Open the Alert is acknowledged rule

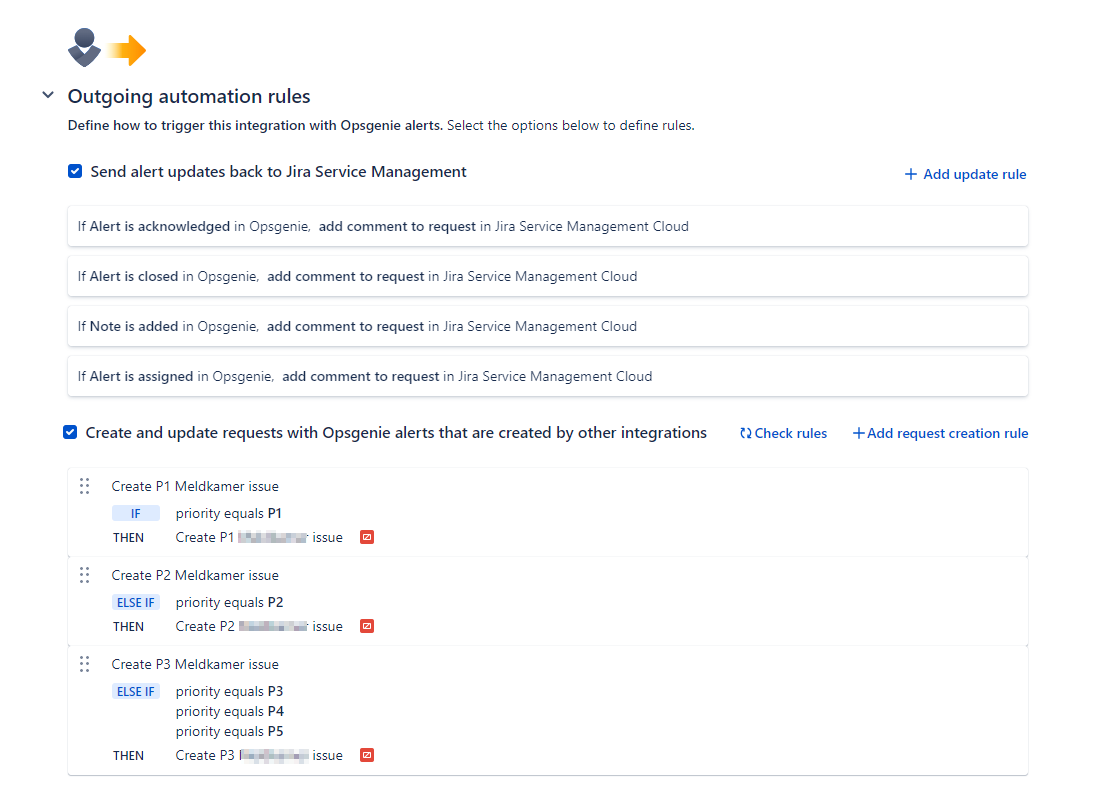(547, 226)
